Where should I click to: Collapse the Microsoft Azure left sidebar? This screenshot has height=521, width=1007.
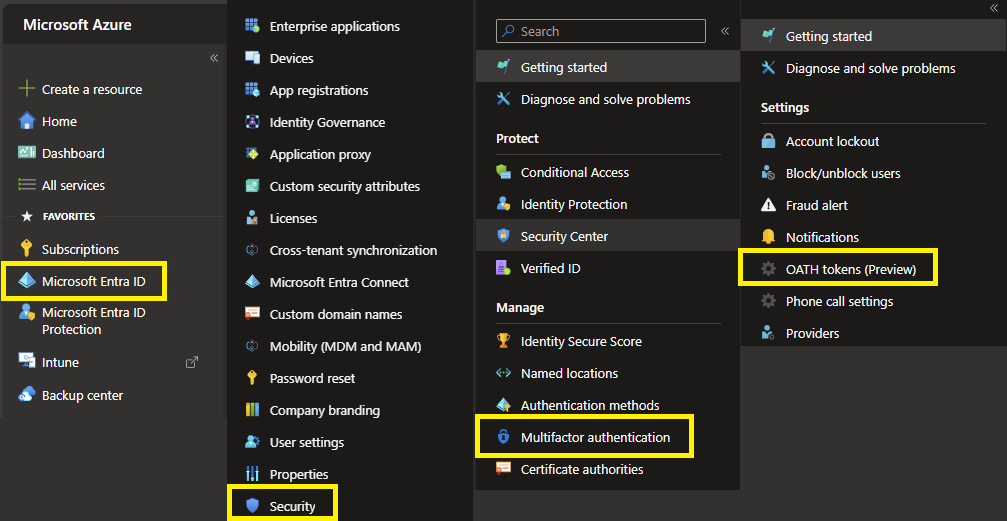213,58
